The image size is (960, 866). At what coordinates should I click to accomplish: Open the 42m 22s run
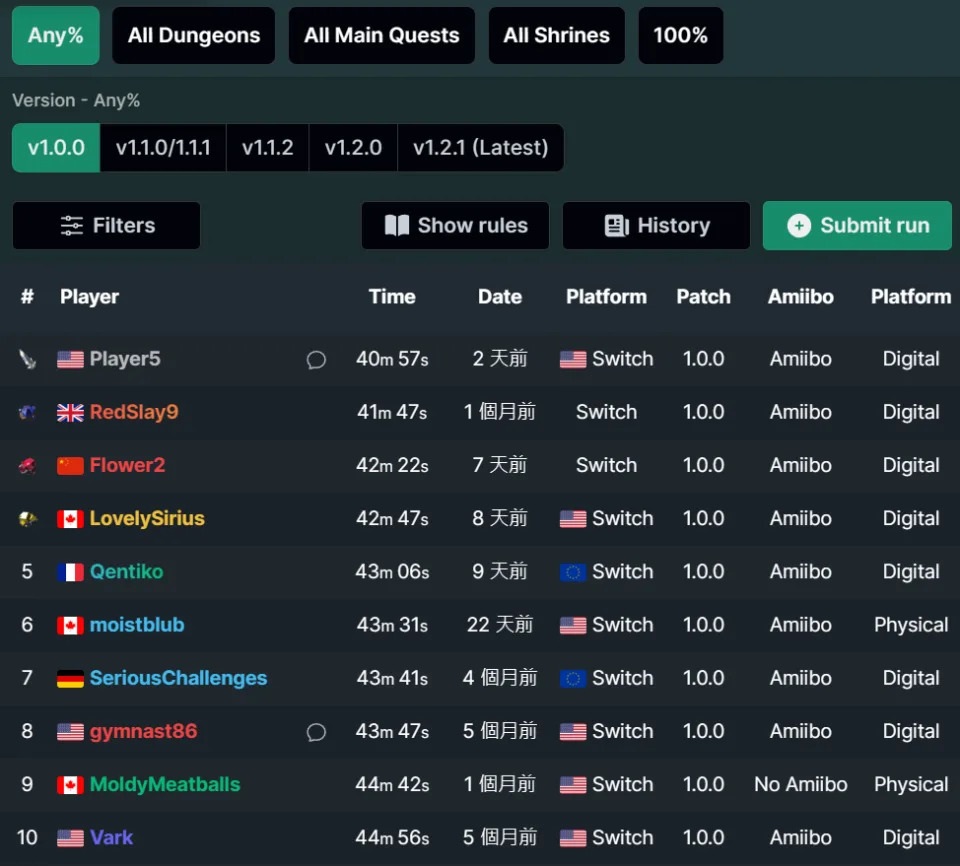point(392,465)
